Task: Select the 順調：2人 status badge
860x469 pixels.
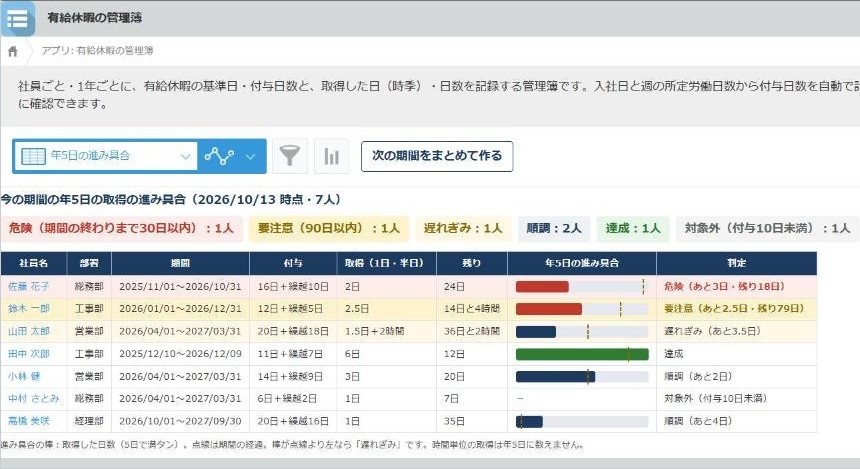Action: pyautogui.click(x=554, y=229)
